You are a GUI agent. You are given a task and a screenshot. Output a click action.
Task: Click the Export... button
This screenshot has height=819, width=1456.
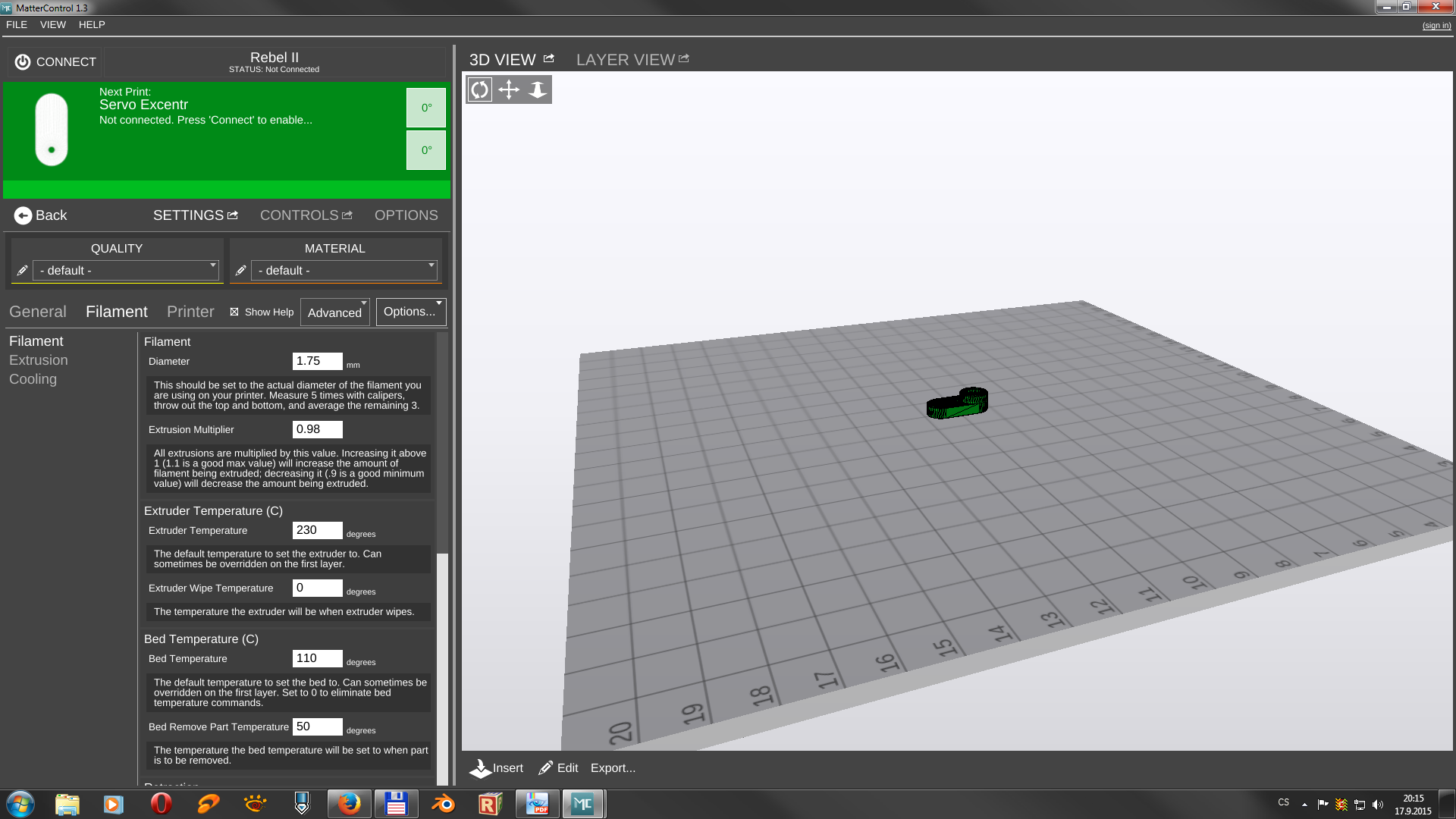click(613, 768)
